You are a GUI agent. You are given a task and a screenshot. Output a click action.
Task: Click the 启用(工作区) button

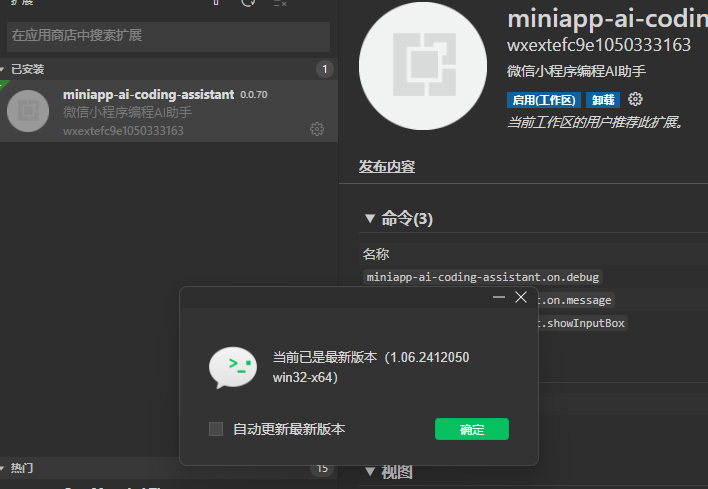click(544, 100)
